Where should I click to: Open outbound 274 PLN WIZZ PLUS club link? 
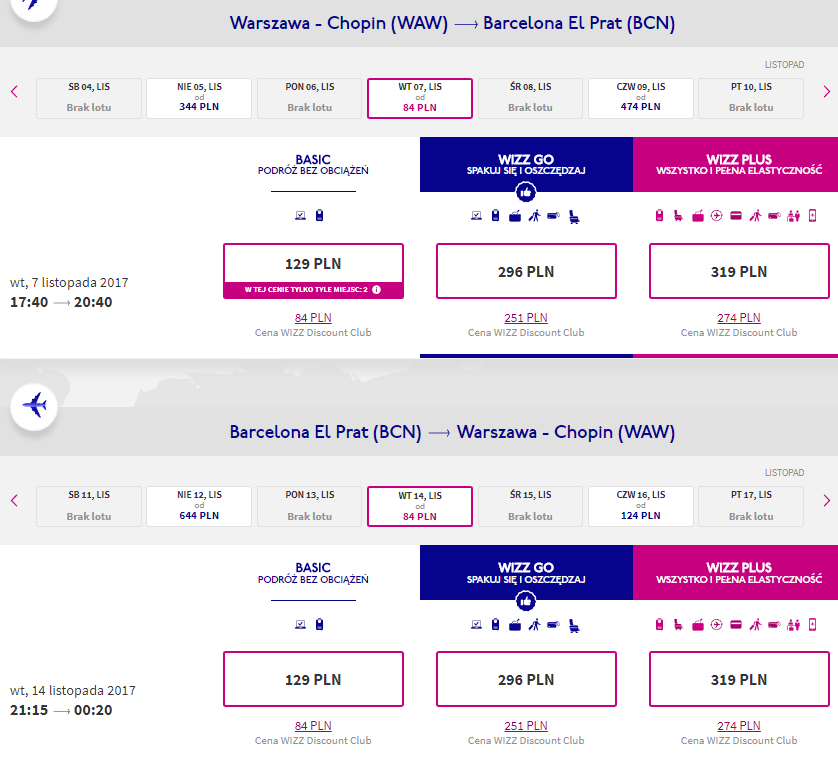[739, 318]
